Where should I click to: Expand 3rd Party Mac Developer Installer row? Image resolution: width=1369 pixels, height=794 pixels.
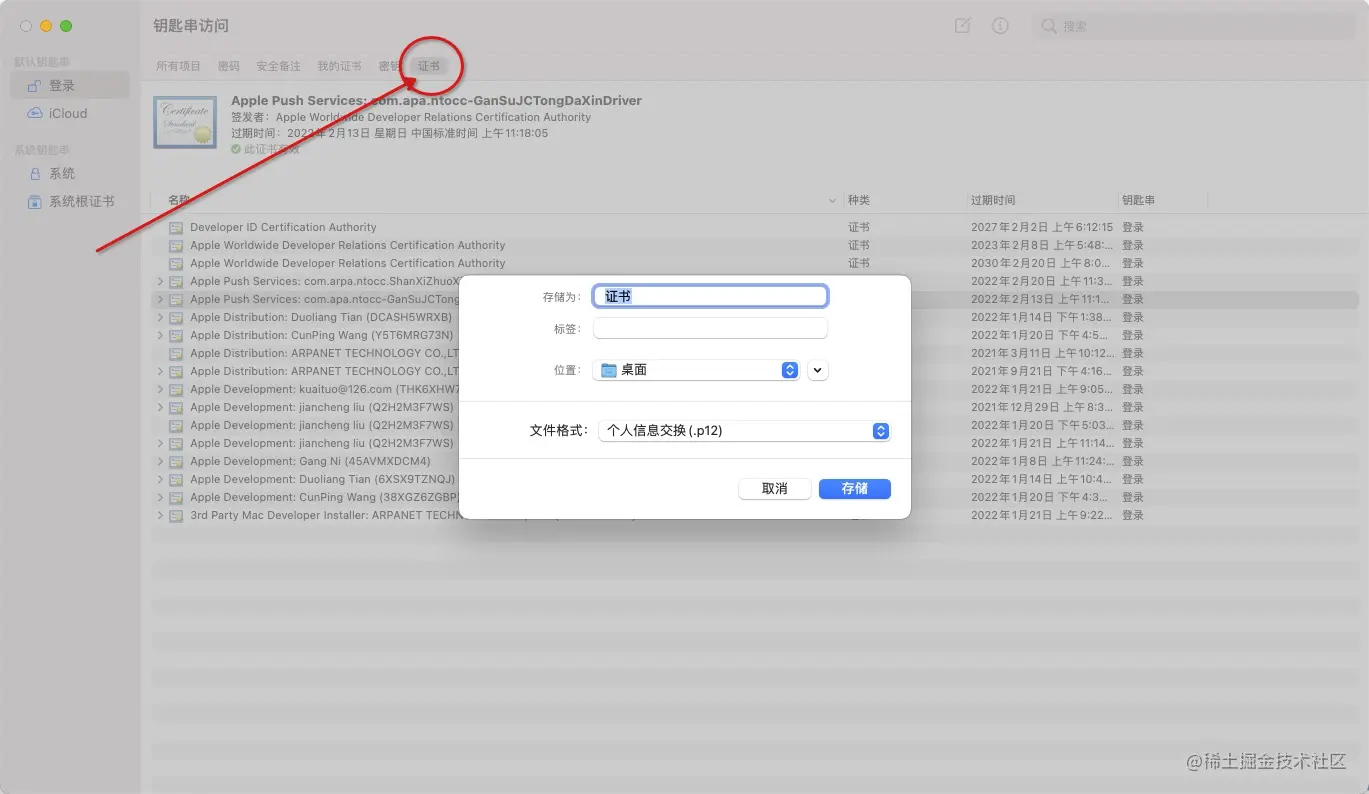tap(160, 515)
